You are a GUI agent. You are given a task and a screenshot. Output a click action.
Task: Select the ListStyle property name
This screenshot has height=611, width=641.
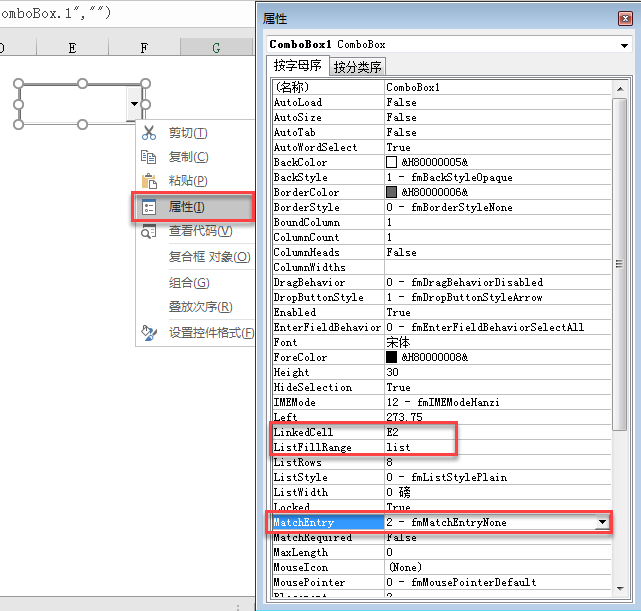point(300,477)
